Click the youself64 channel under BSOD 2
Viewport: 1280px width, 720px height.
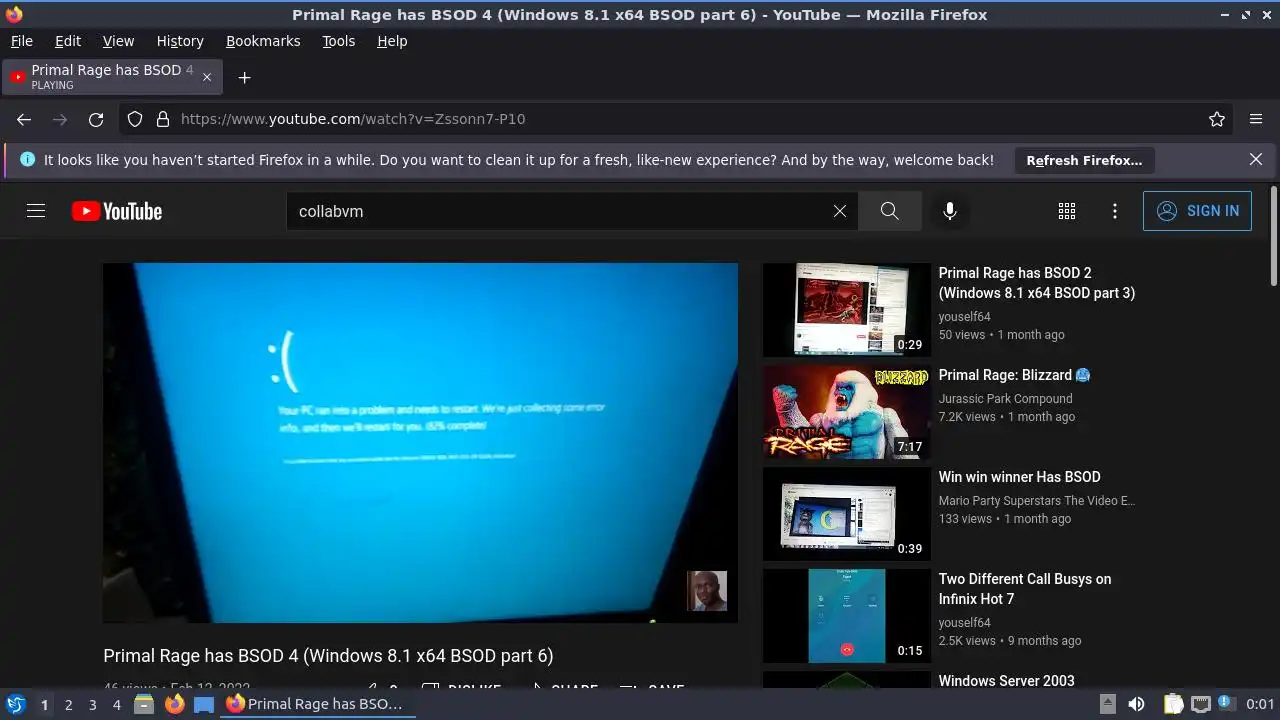coord(964,316)
